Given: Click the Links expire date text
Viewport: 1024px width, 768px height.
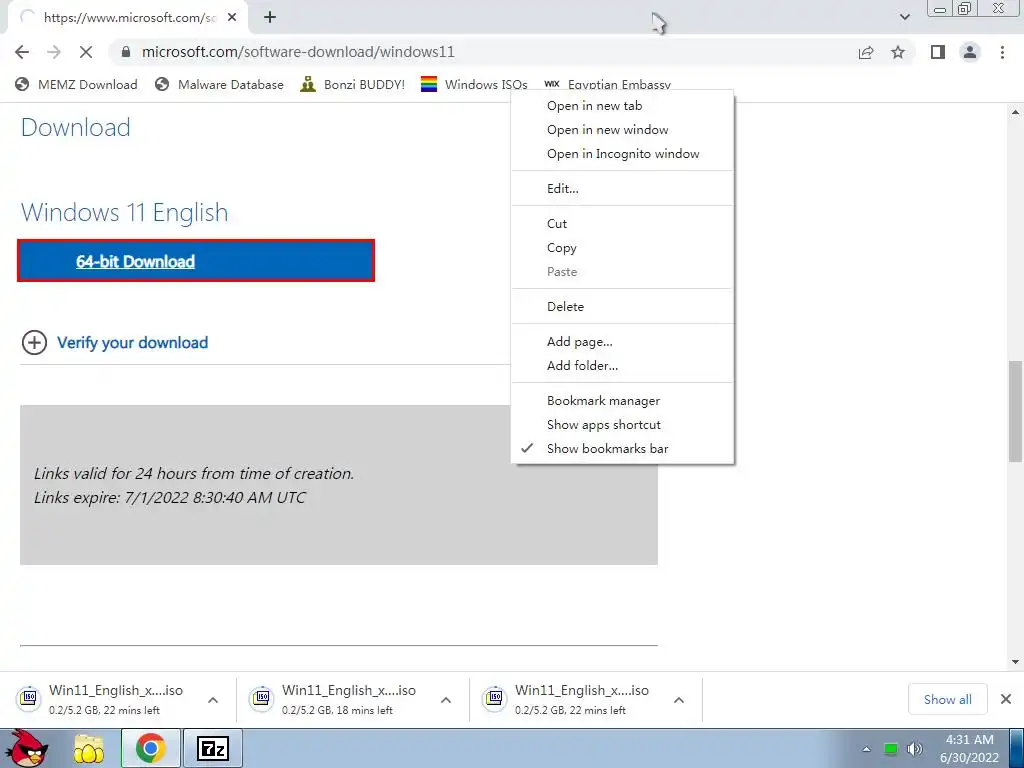Looking at the screenshot, I should 169,498.
